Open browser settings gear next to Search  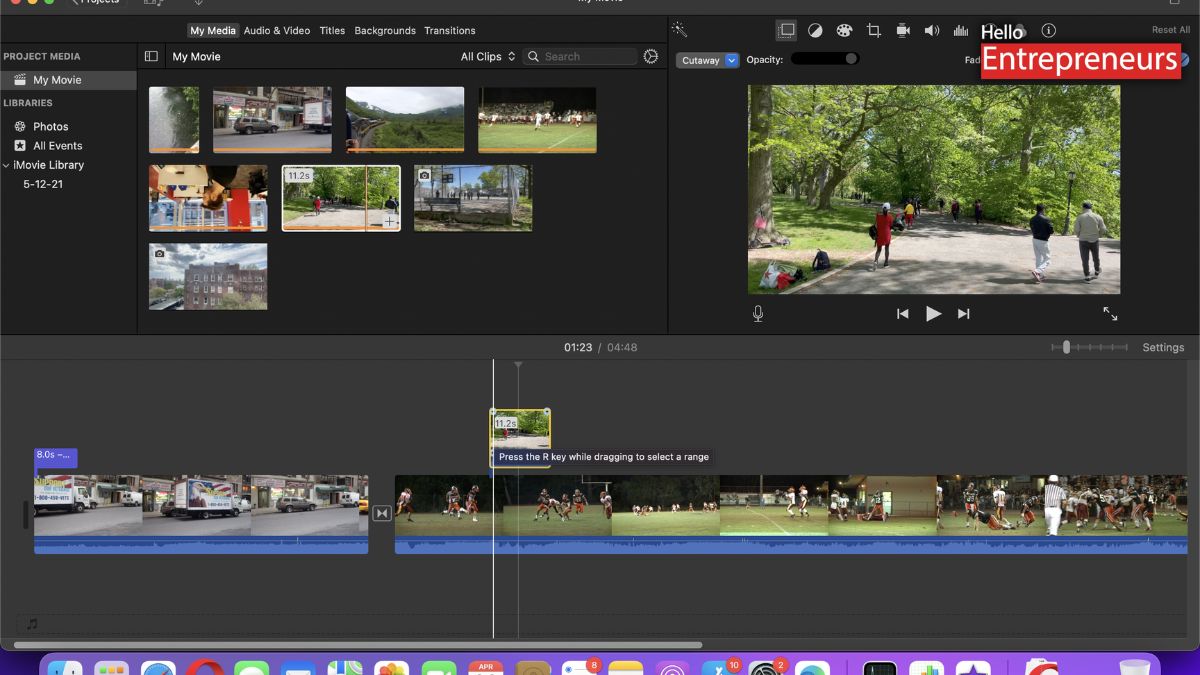pyautogui.click(x=651, y=57)
